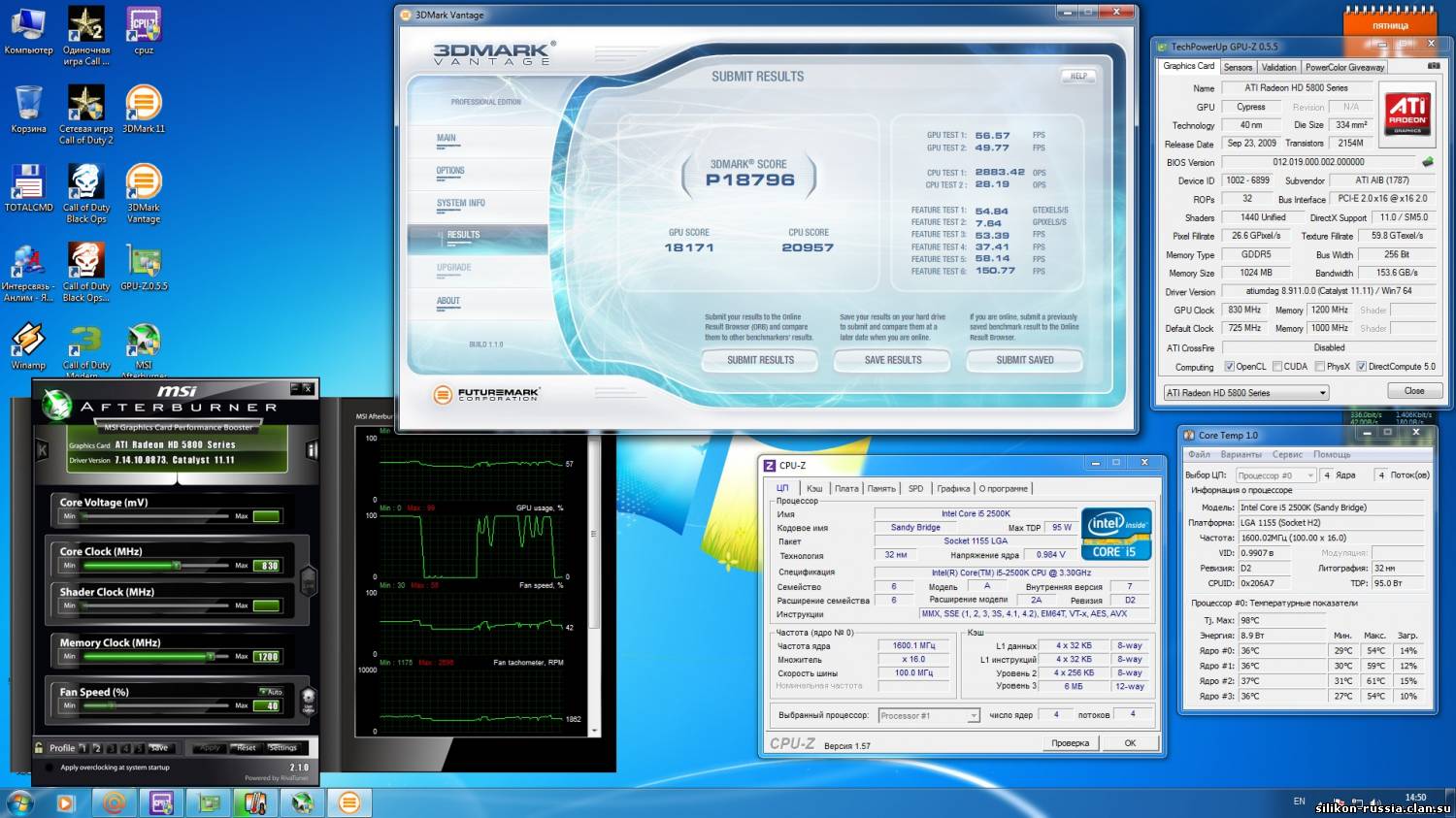
Task: Click the Memory Clock slider handle
Action: [x=211, y=656]
